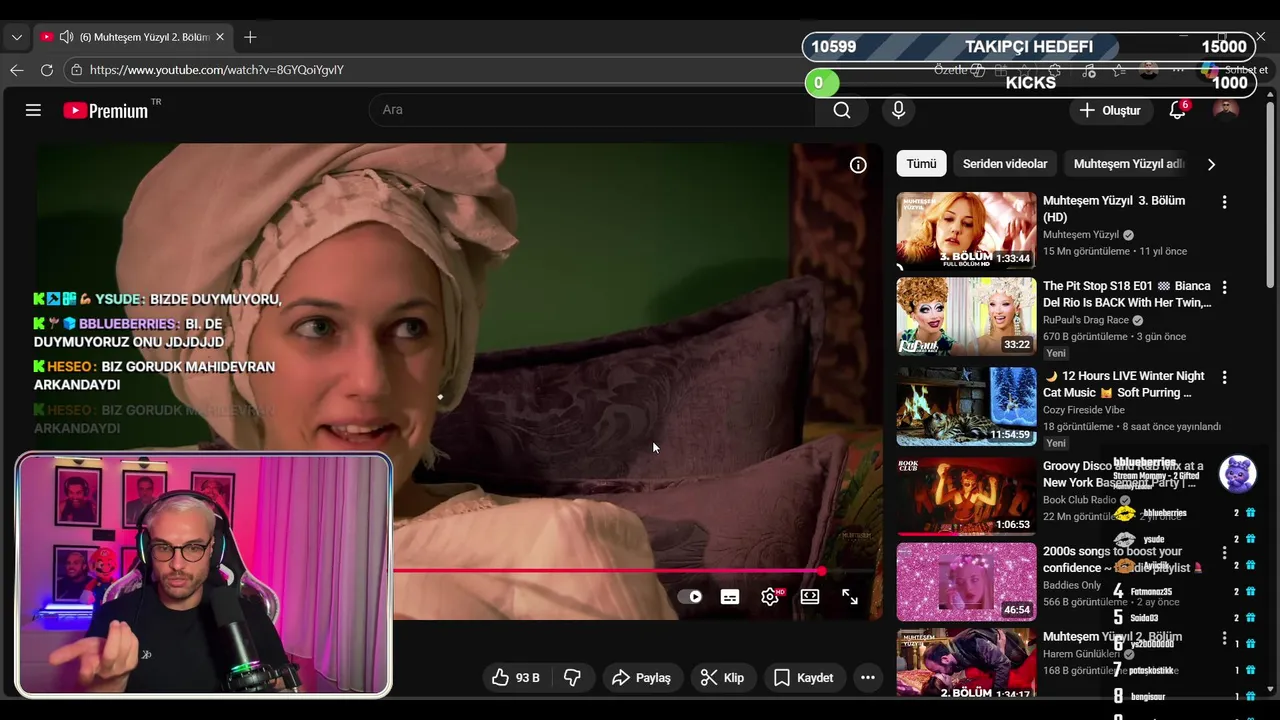Click 12 Hours LIVE Winter Night title
Image resolution: width=1280 pixels, height=720 pixels.
1124,384
